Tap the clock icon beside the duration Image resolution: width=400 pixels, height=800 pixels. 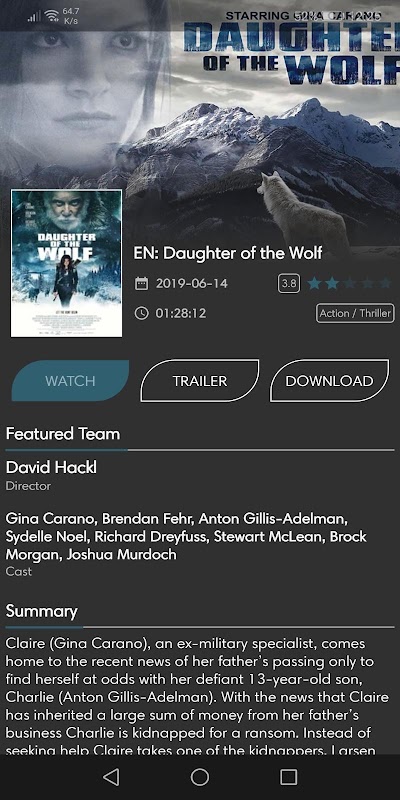(x=141, y=313)
